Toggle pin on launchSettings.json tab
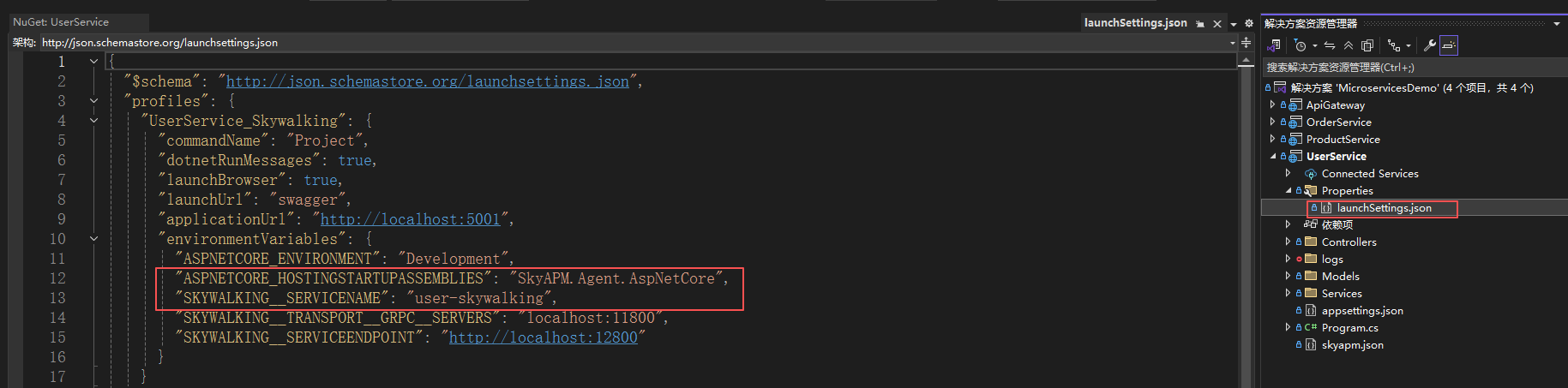 1200,24
